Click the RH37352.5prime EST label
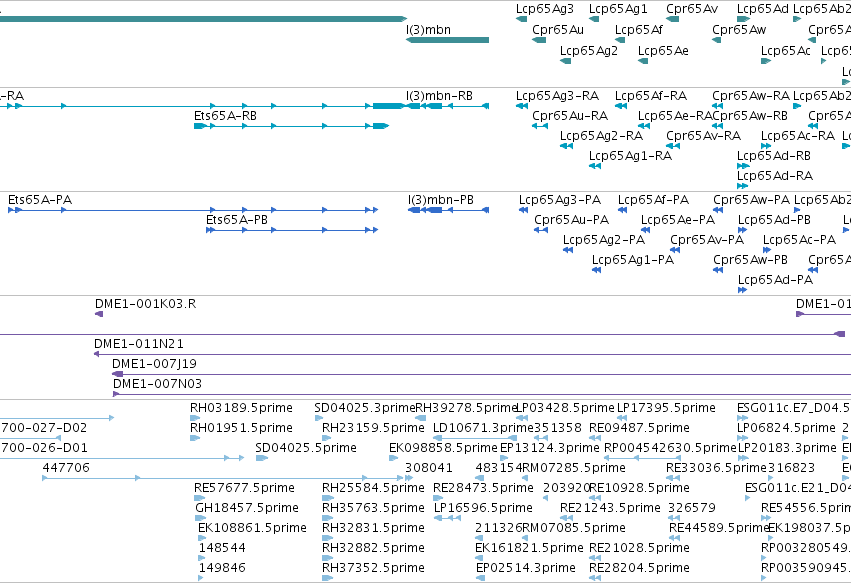Viewport: 851px width, 583px height. tap(373, 568)
